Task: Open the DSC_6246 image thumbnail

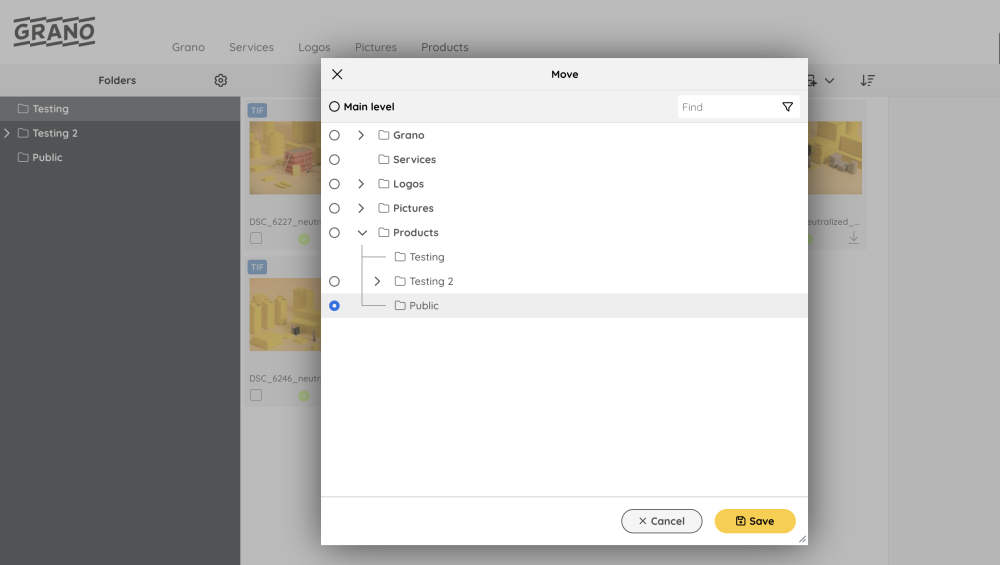Action: pos(285,314)
